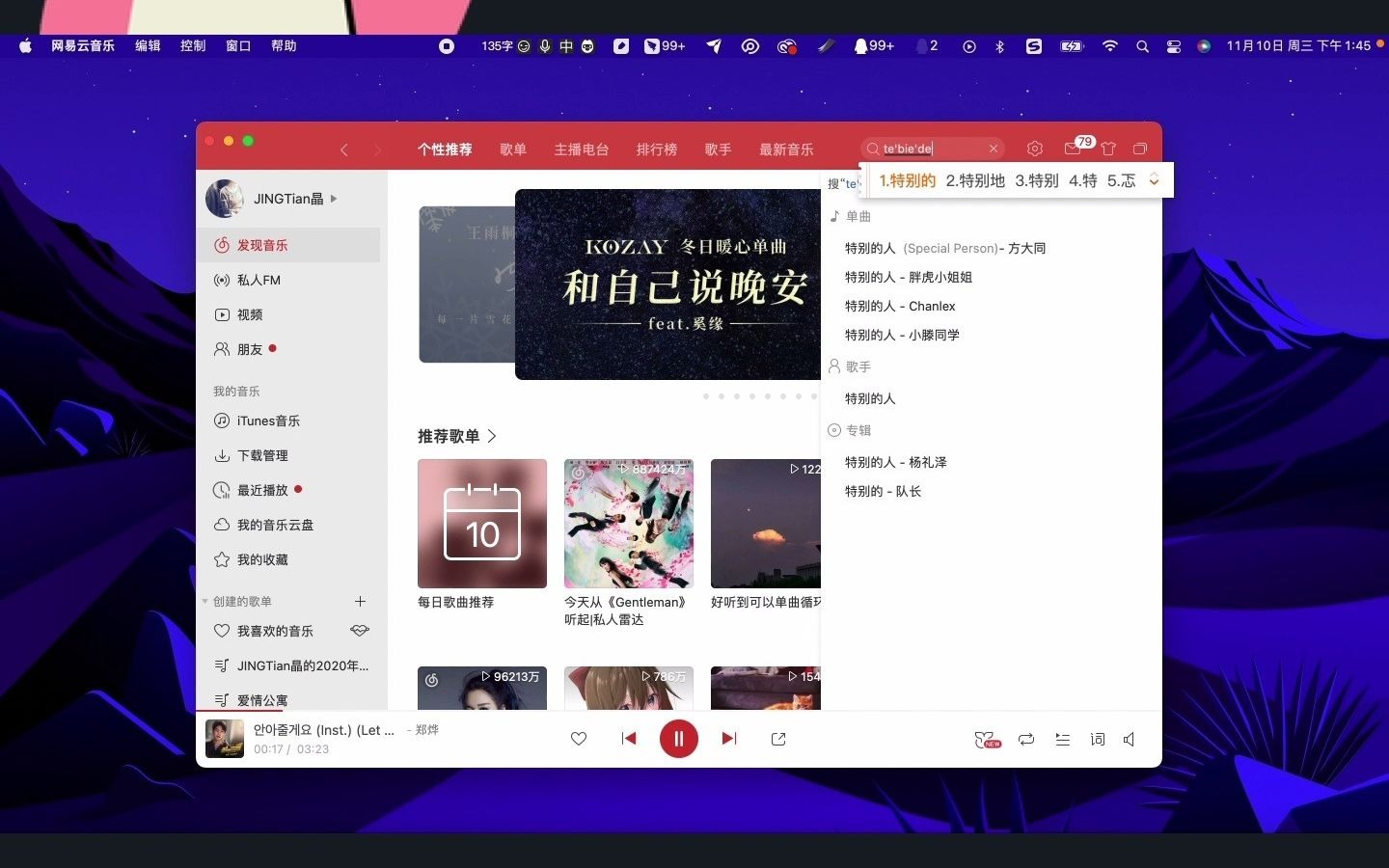The width and height of the screenshot is (1389, 868).
Task: Select IME candidate 3.特别
Action: coord(1037,180)
